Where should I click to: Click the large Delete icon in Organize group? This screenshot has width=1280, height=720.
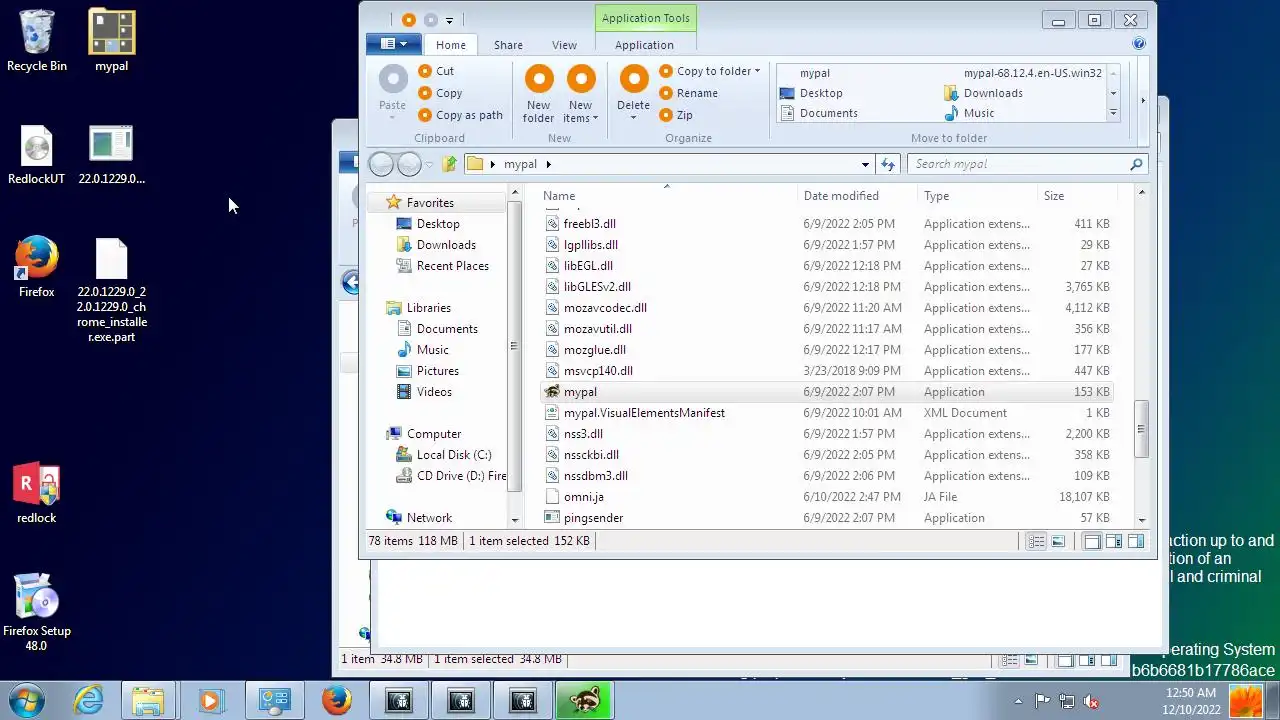(634, 79)
